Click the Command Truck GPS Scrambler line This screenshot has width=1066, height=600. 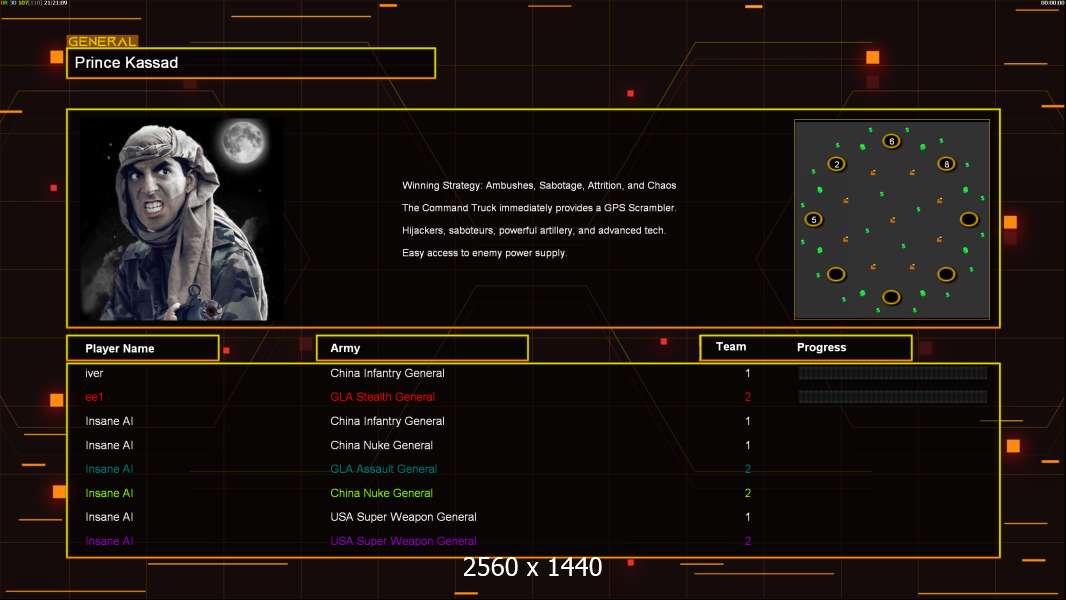[539, 208]
